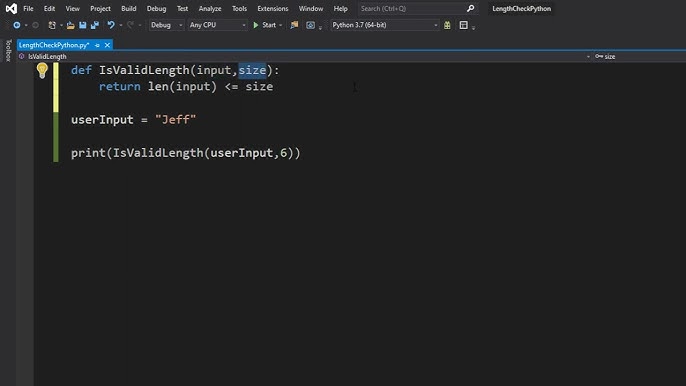Close the LengthCheckPython.py tab

pos(107,45)
